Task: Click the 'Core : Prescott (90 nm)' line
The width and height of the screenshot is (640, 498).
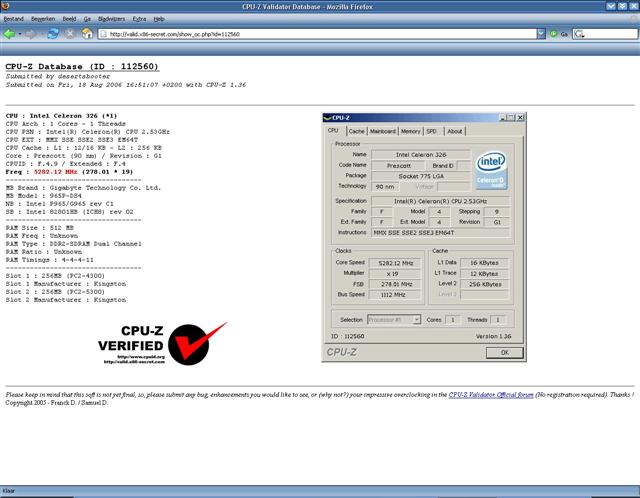Action: click(x=84, y=156)
